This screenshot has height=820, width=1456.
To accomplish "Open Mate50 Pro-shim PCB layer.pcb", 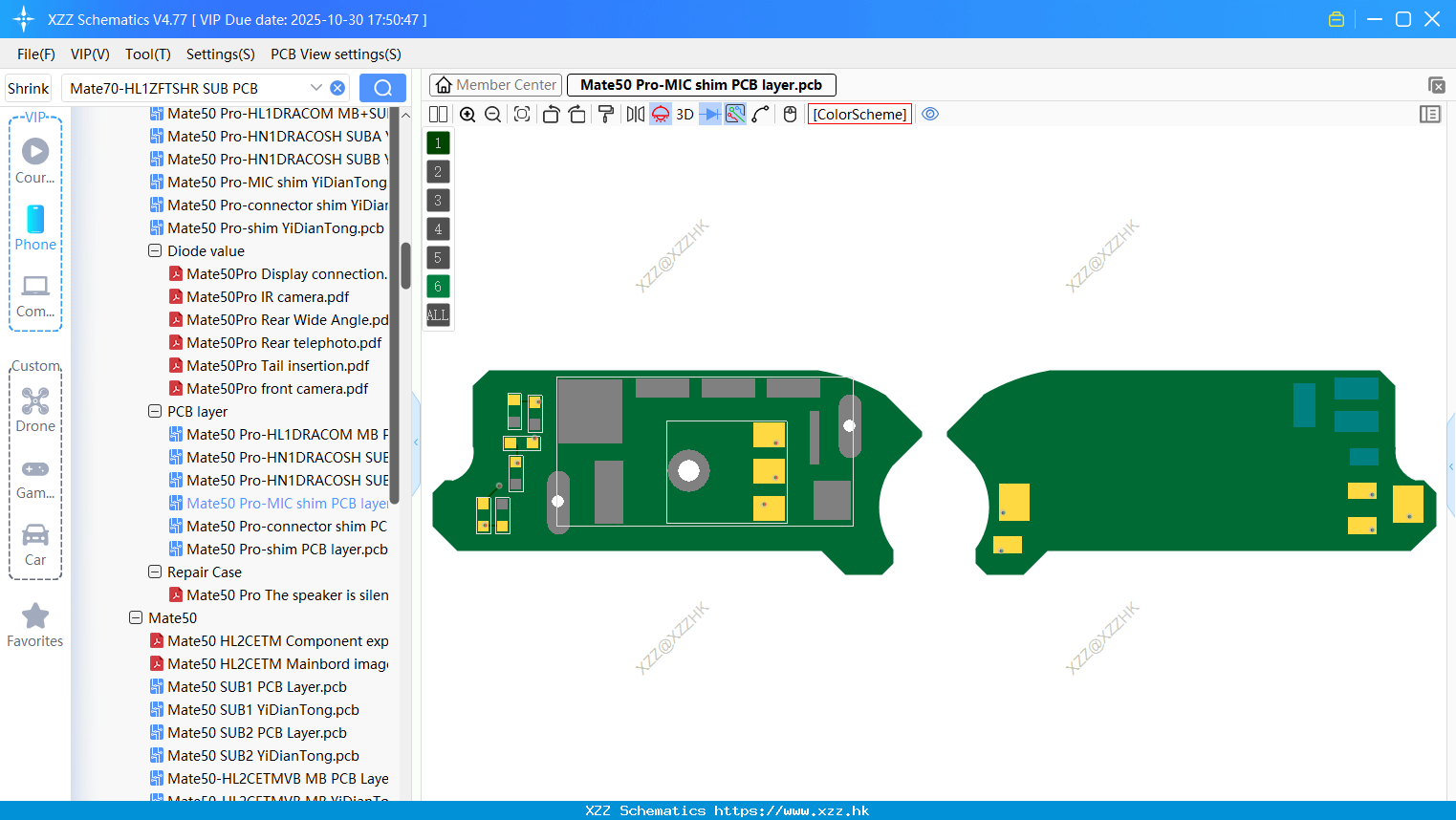I will click(287, 550).
